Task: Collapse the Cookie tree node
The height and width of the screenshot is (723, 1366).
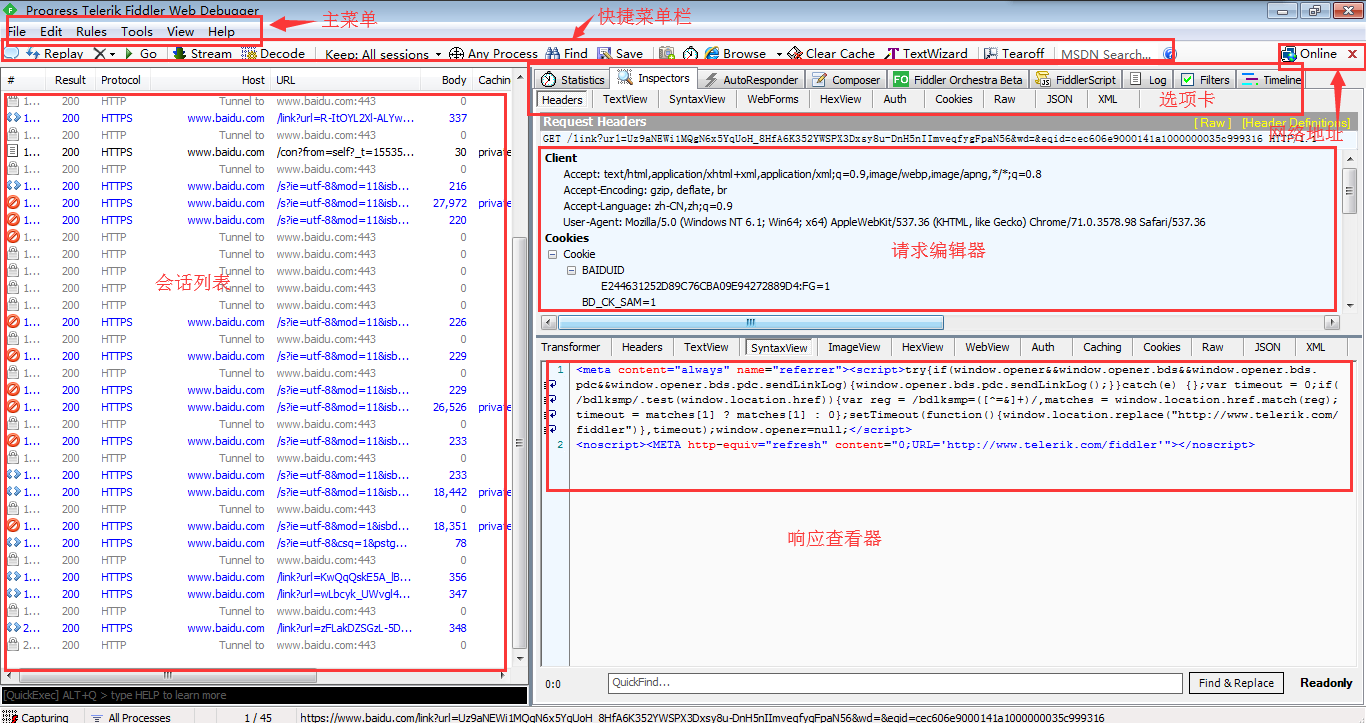Action: pos(552,254)
